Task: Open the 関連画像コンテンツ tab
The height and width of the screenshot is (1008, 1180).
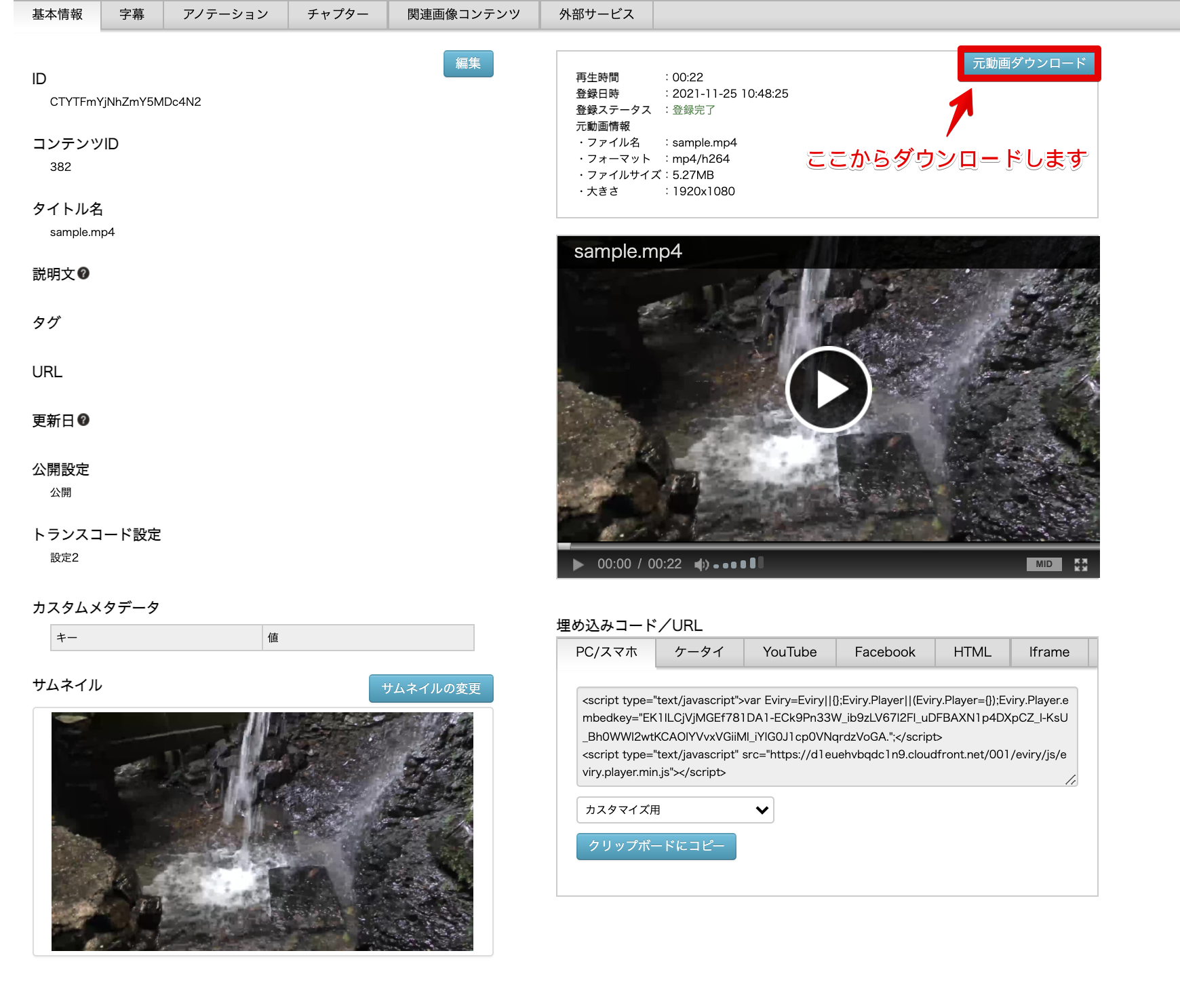Action: pyautogui.click(x=464, y=15)
